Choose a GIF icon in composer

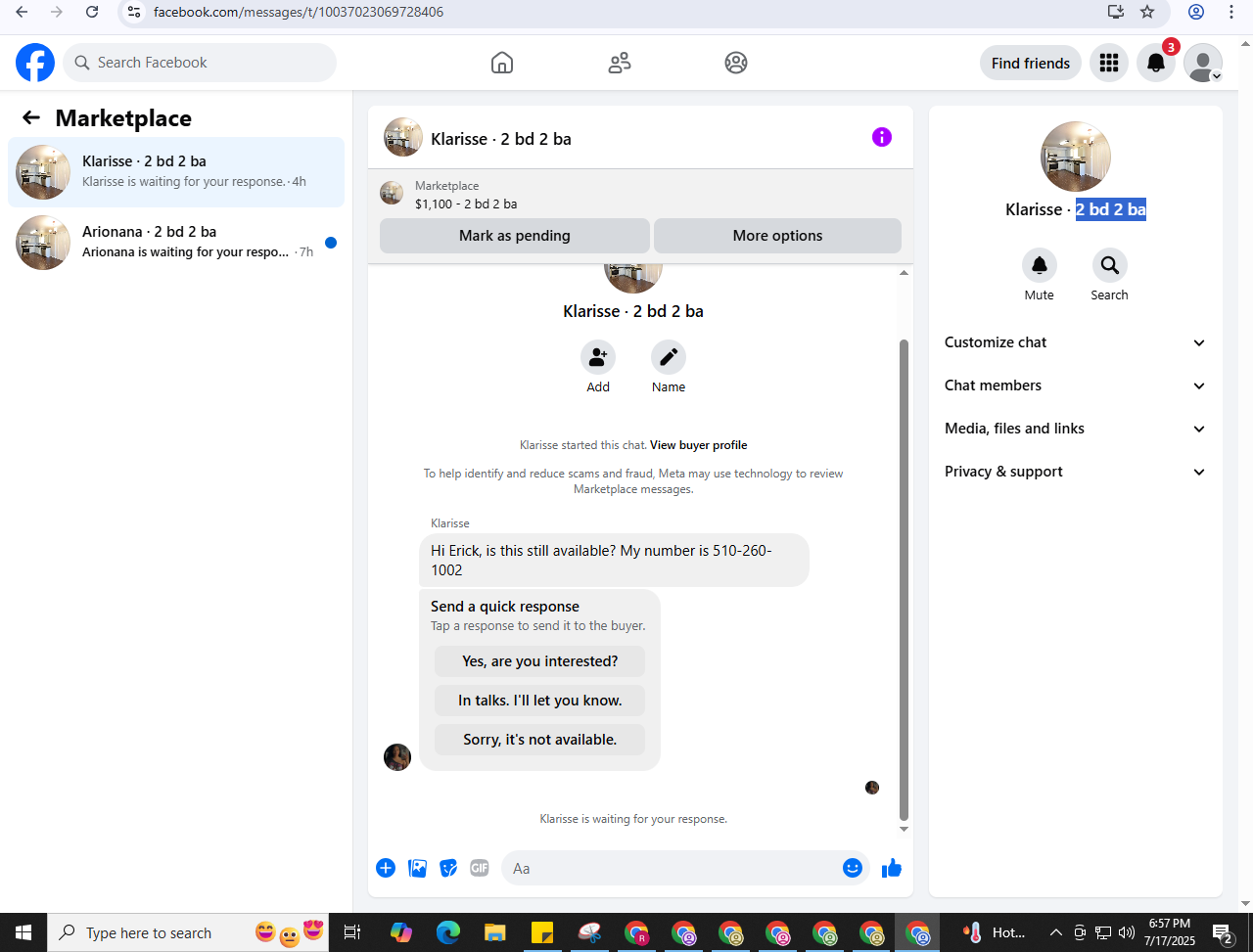tap(480, 868)
